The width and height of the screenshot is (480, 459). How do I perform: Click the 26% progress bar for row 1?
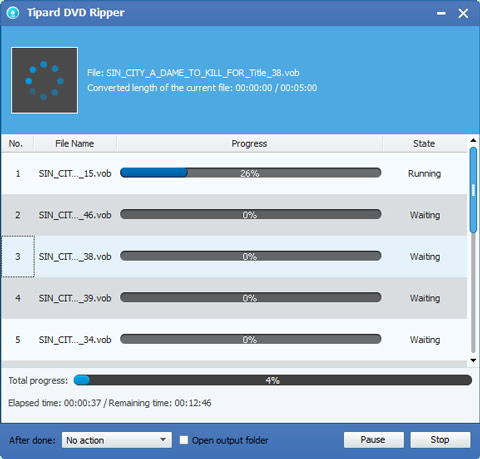click(250, 173)
